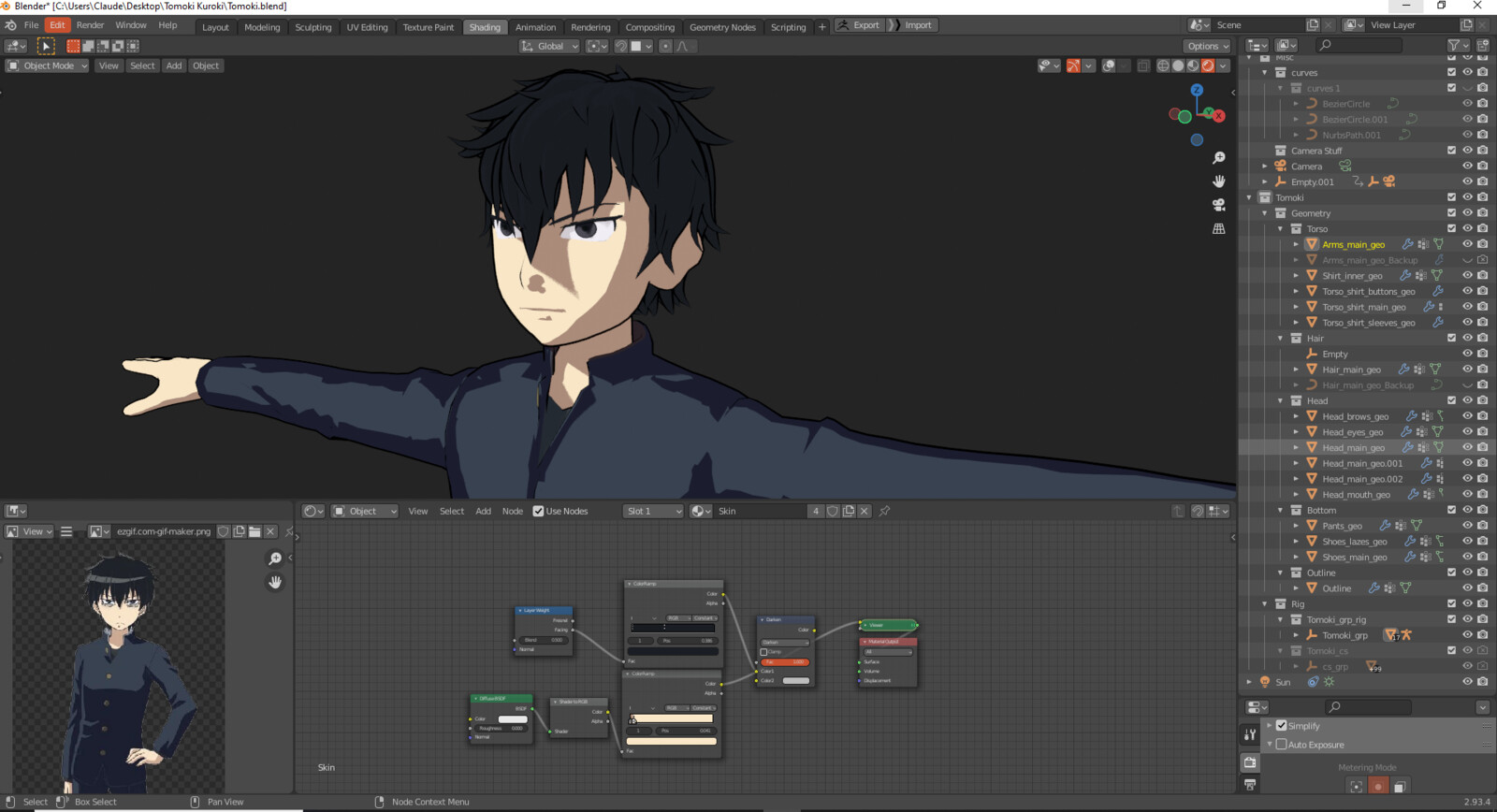Click the pan hand icon in image editor
Image resolution: width=1497 pixels, height=812 pixels.
[x=275, y=582]
